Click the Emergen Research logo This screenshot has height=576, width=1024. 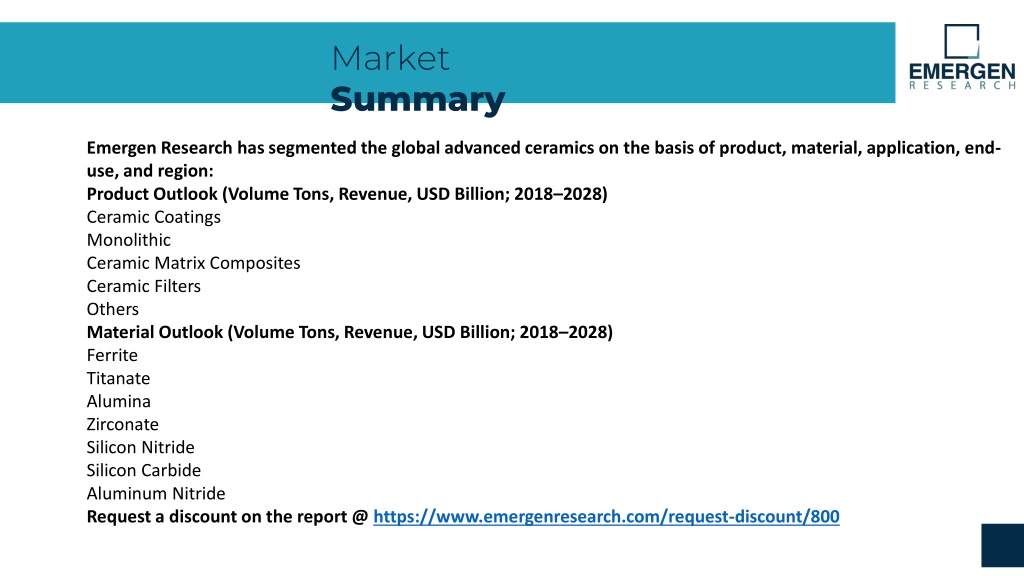[962, 57]
